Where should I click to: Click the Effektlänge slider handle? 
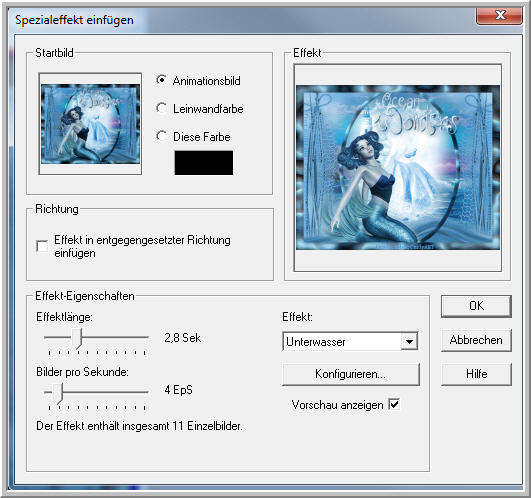78,339
